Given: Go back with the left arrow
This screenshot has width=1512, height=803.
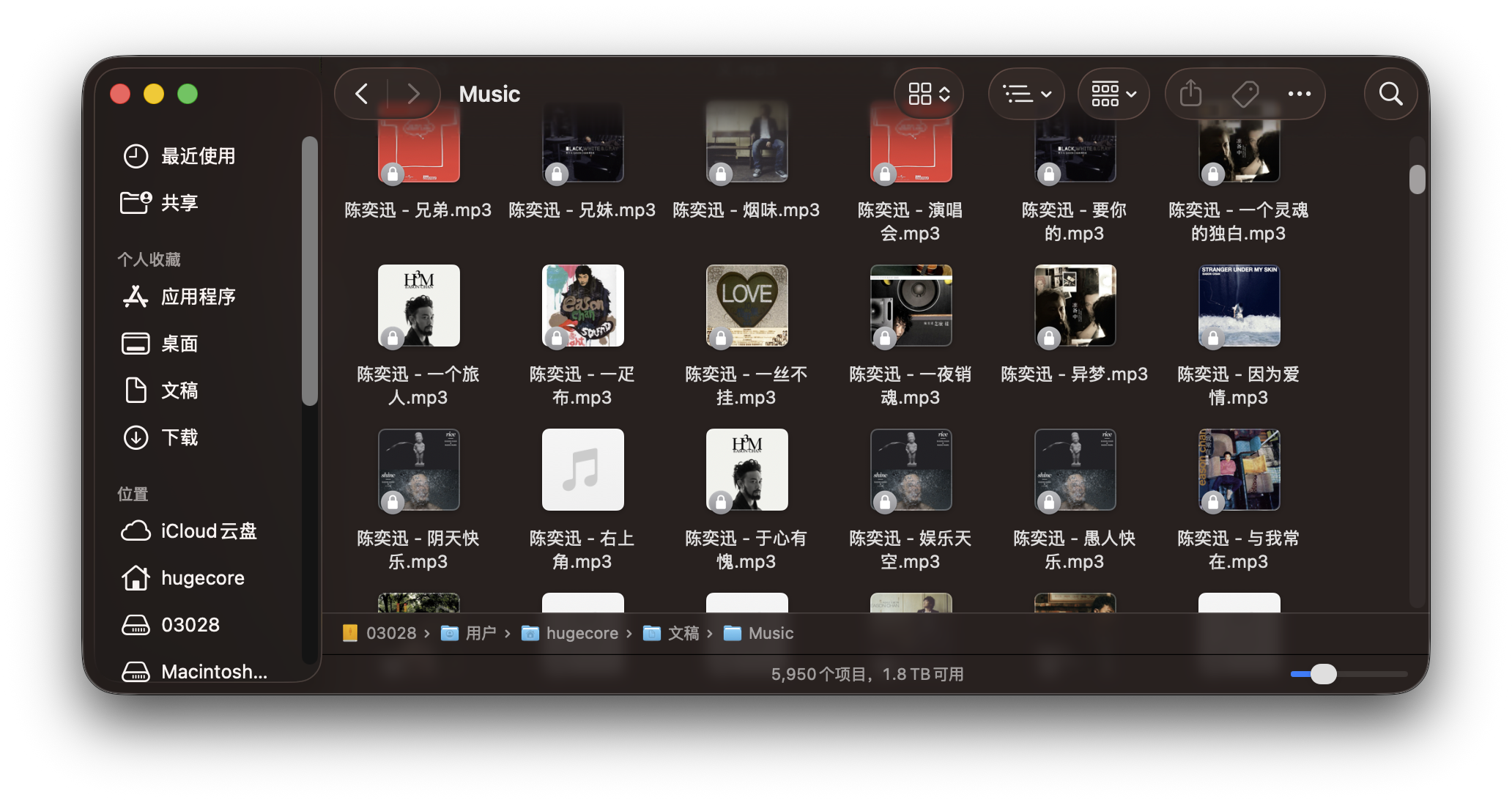Looking at the screenshot, I should (362, 94).
